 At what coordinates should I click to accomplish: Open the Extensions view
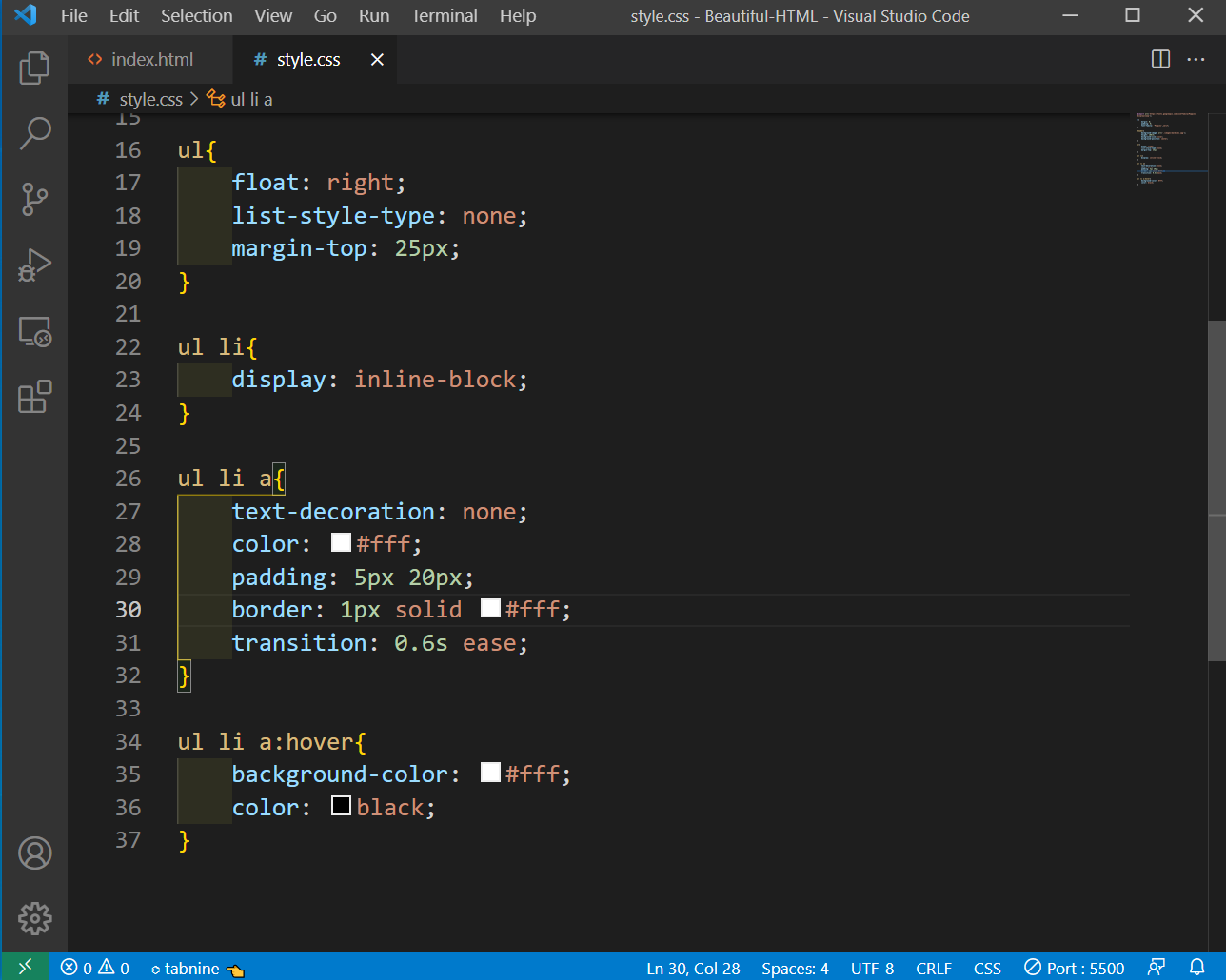click(x=34, y=397)
